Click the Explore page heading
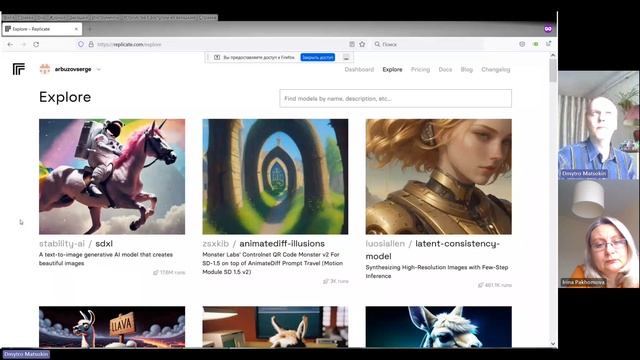Image resolution: width=640 pixels, height=360 pixels. click(65, 97)
